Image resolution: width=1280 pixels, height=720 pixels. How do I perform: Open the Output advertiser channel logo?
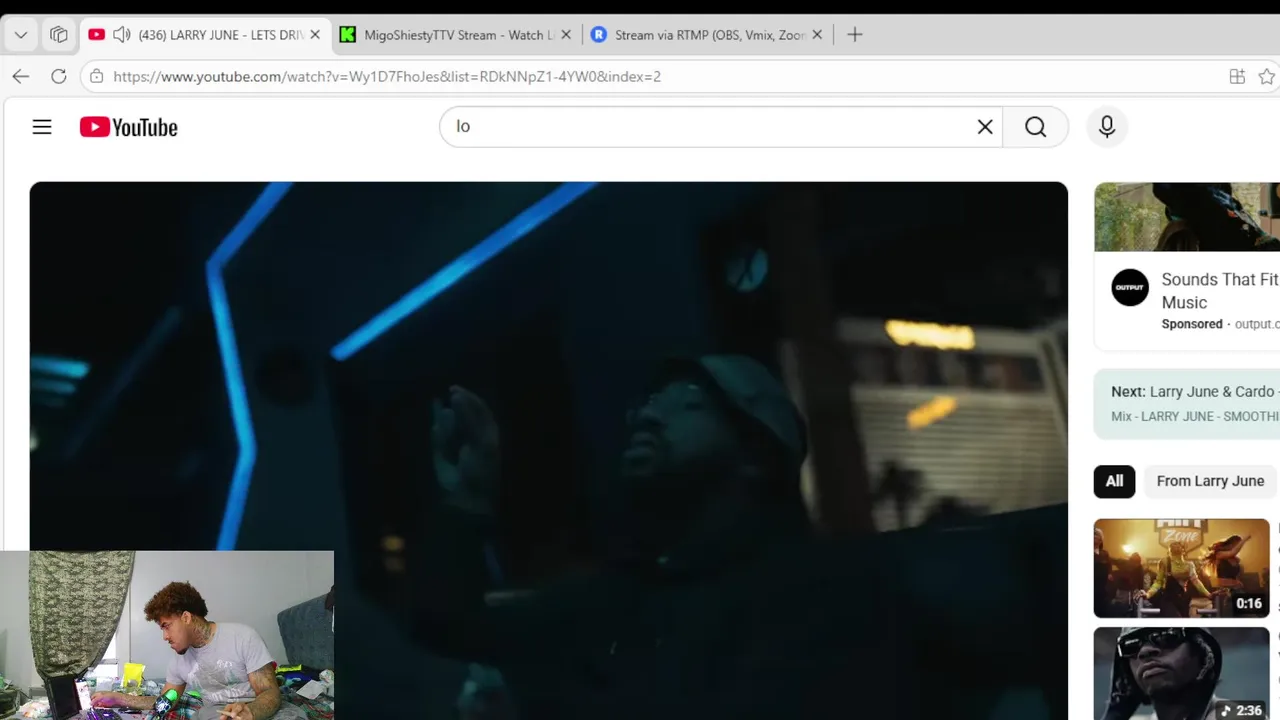click(1130, 288)
